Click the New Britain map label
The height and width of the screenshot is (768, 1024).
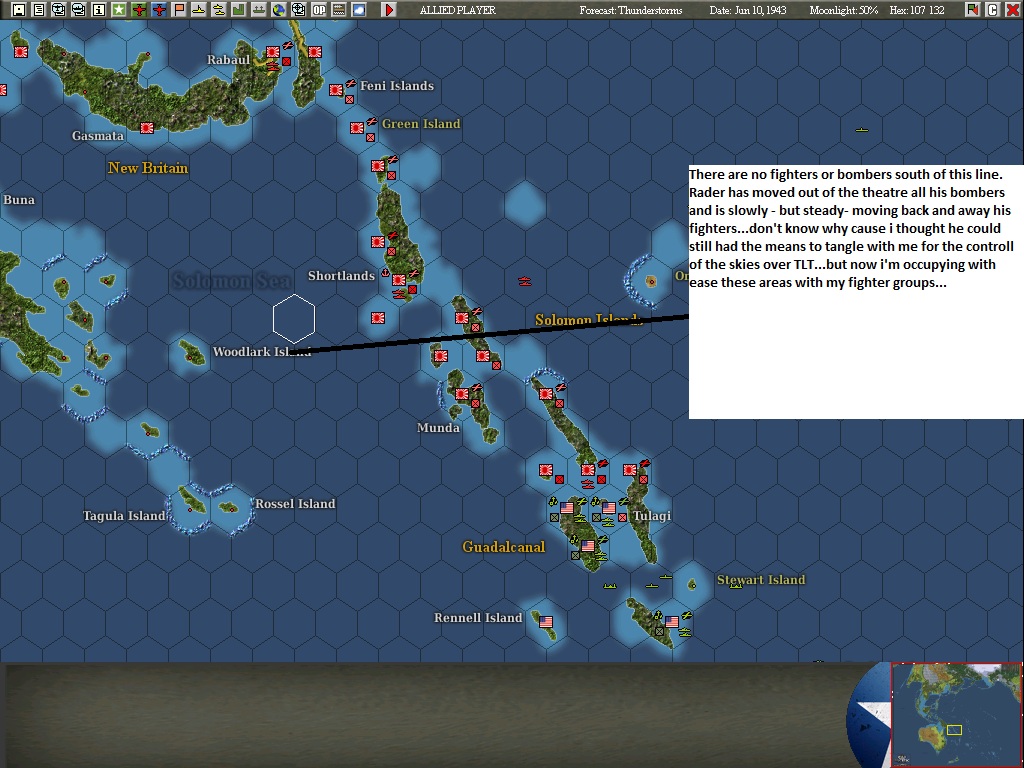148,168
